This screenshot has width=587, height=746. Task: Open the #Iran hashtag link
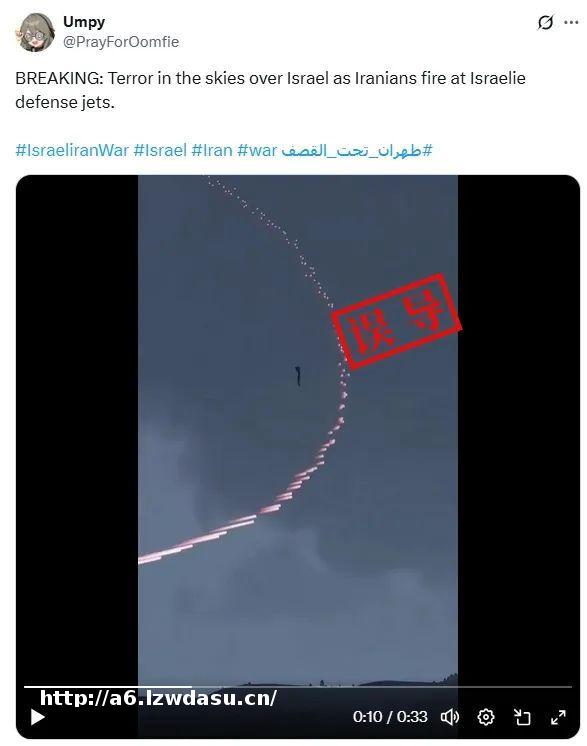(x=212, y=150)
